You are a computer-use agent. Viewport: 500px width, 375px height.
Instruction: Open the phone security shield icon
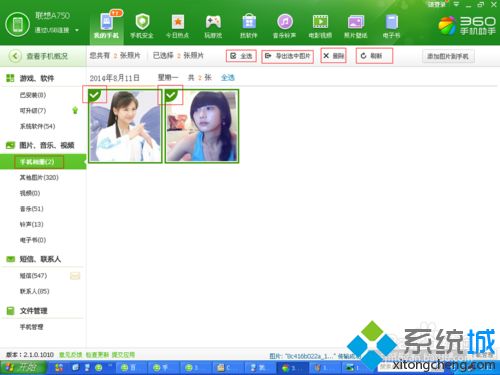(142, 22)
